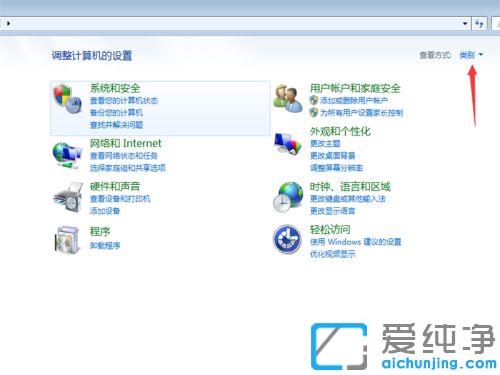This screenshot has height=375, width=500.
Task: Open the 用户帐户和家庭安全 heading
Action: tap(355, 88)
